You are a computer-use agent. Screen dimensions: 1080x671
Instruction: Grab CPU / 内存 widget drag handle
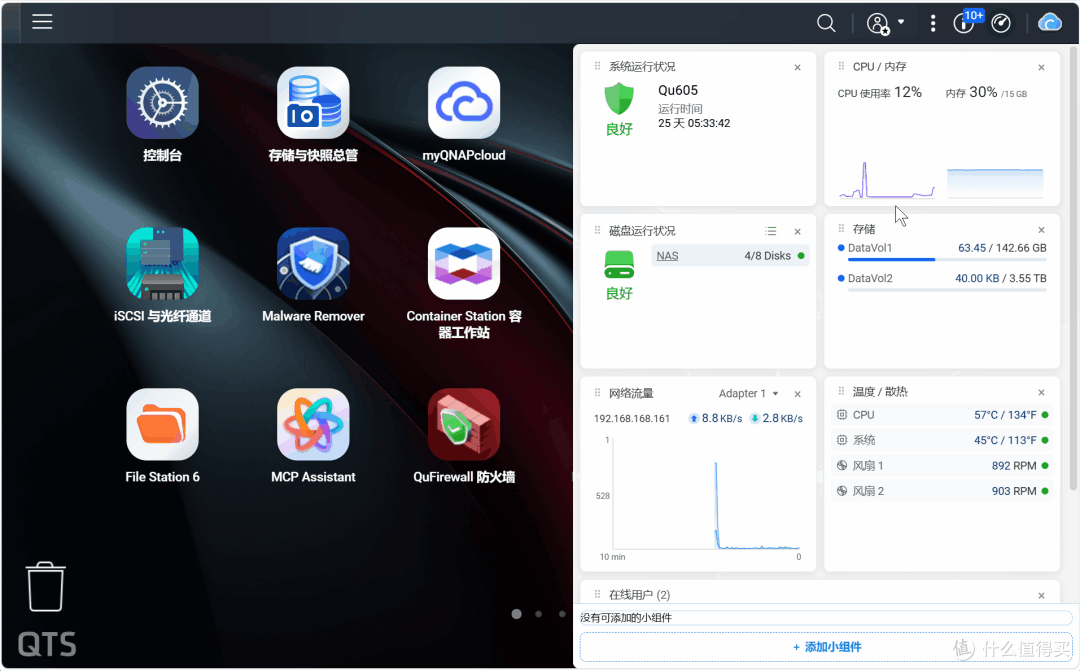click(x=841, y=66)
